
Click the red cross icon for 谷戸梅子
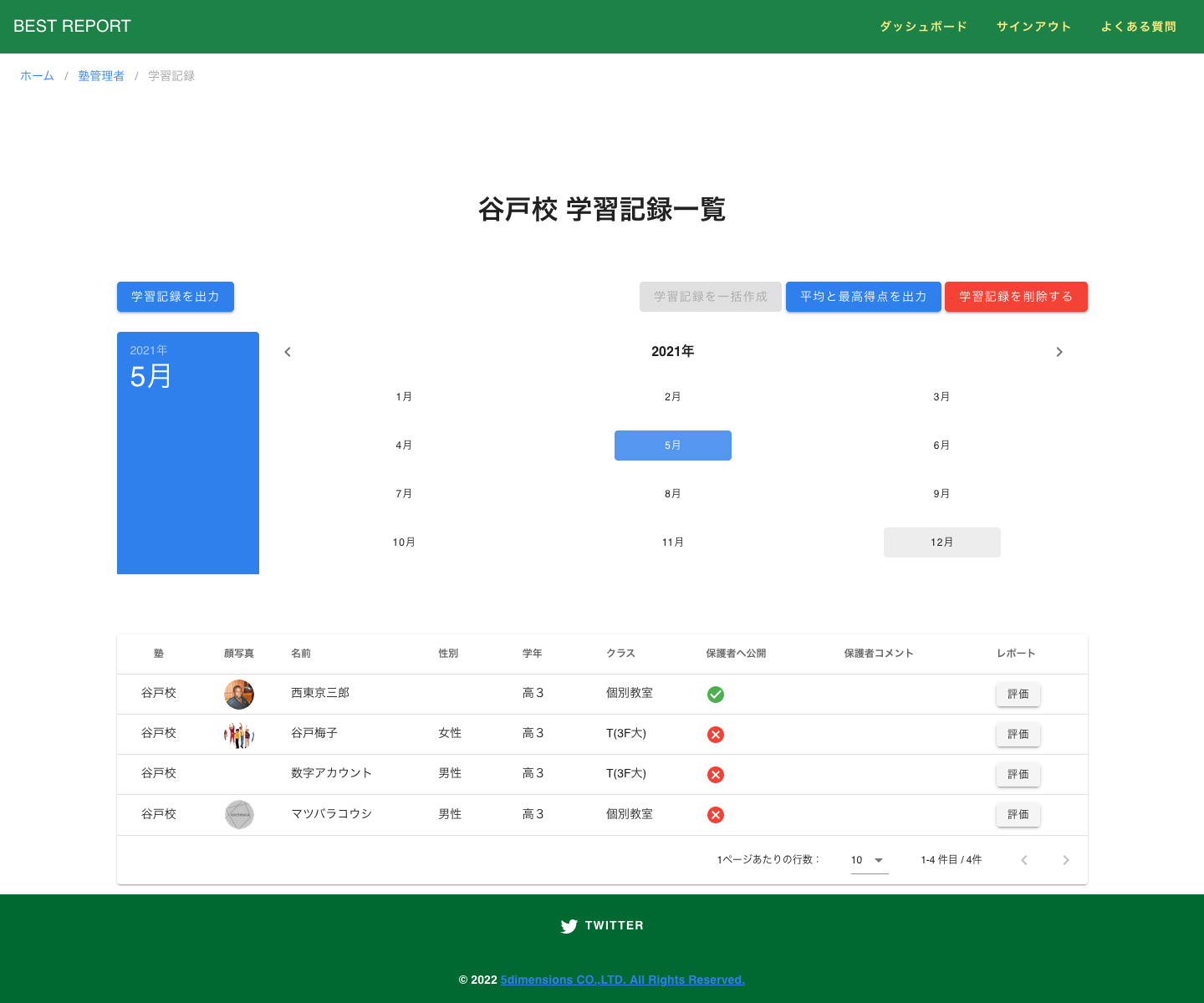pos(716,735)
